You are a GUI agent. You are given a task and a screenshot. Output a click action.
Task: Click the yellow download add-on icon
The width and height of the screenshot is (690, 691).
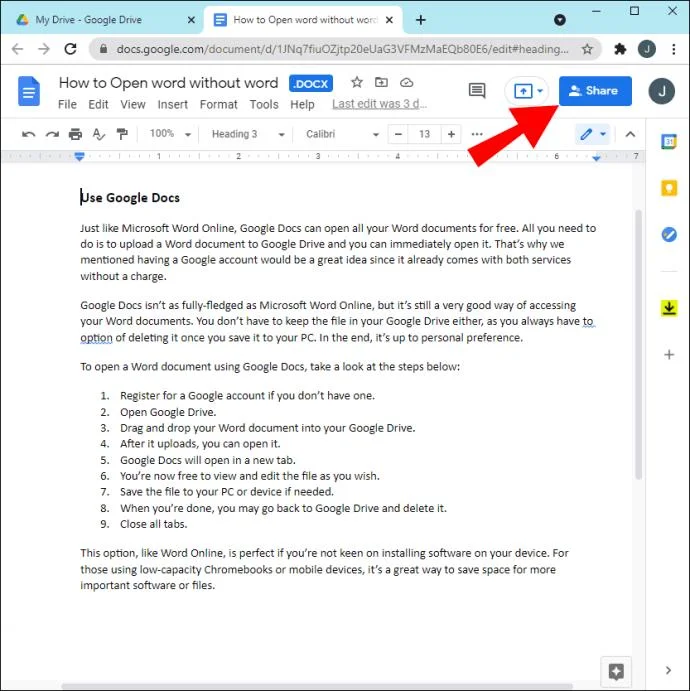669,308
